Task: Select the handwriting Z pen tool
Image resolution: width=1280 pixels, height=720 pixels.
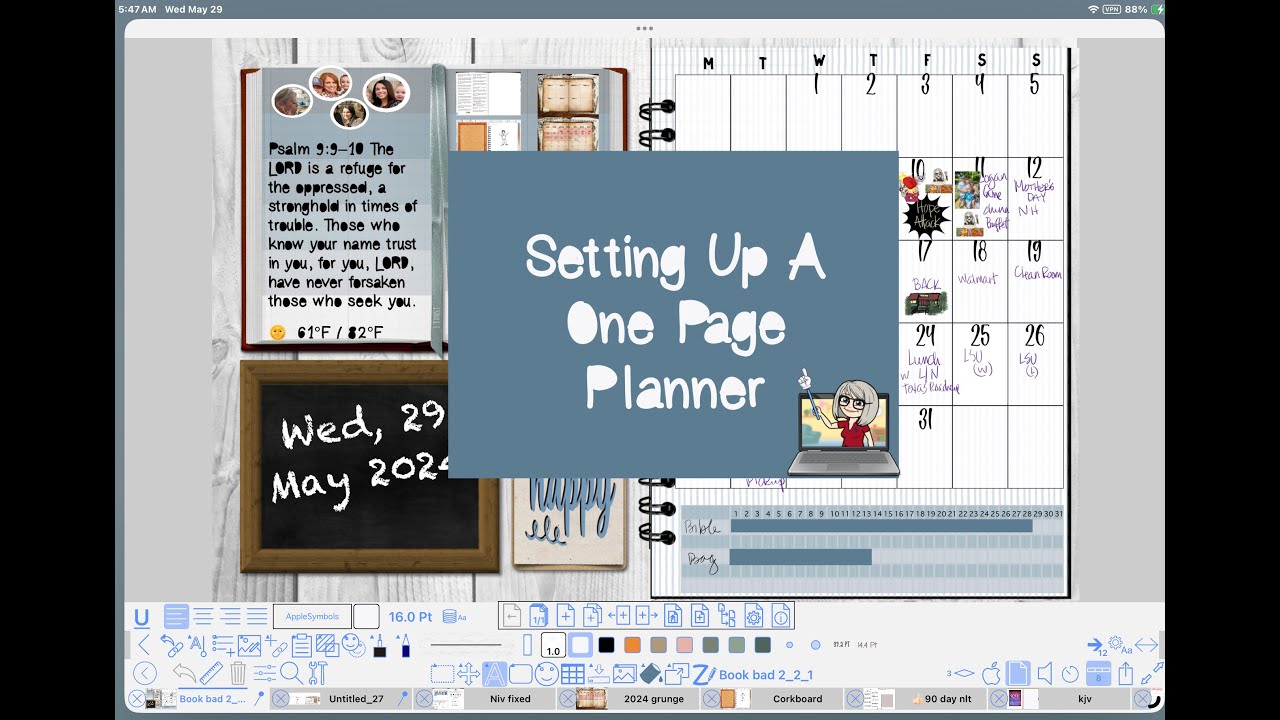Action: pyautogui.click(x=702, y=674)
